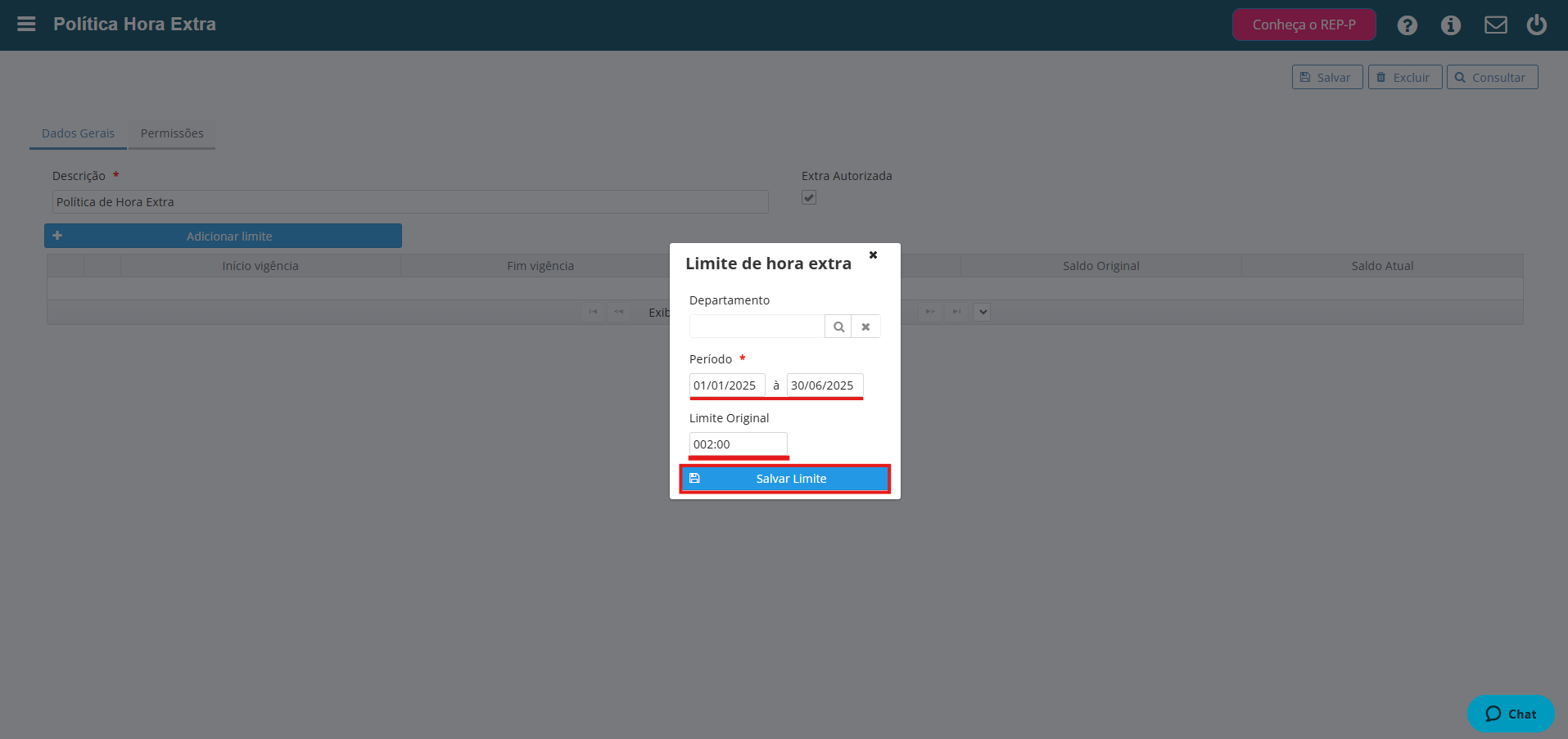Click the Limite Original field 002:00

[x=738, y=444]
